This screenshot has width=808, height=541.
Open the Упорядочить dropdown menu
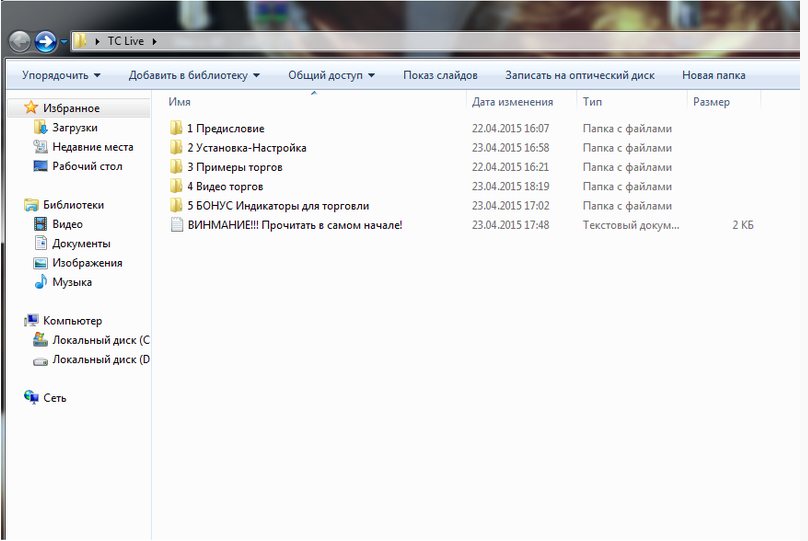tap(61, 75)
